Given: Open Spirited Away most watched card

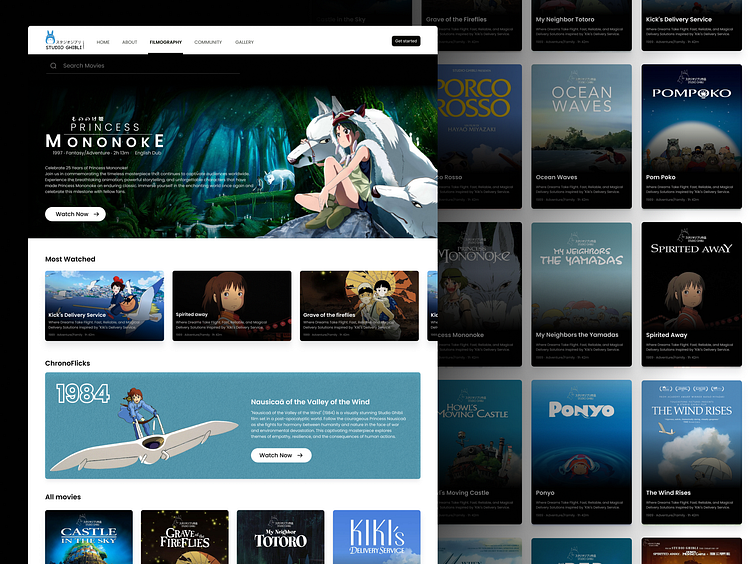Looking at the screenshot, I should pos(232,306).
